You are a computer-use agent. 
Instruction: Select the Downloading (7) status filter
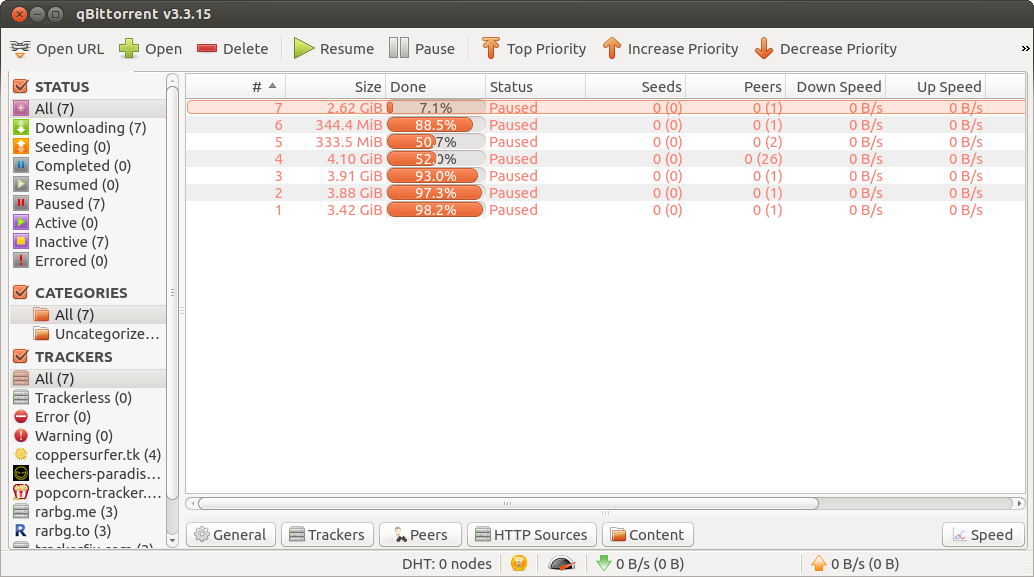[x=88, y=128]
